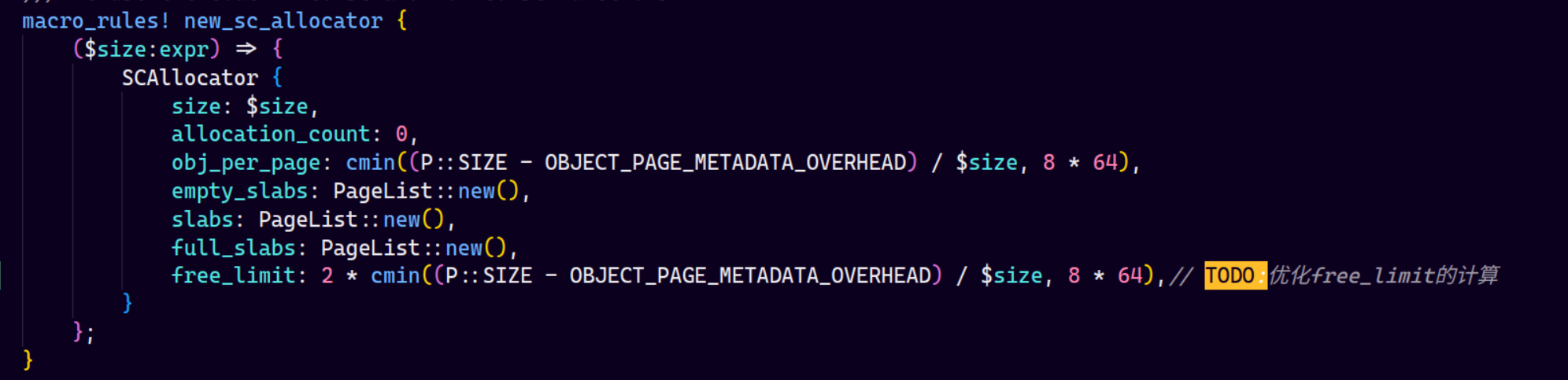1568x380 pixels.
Task: Click new on the full_slabs line
Action: tap(464, 248)
